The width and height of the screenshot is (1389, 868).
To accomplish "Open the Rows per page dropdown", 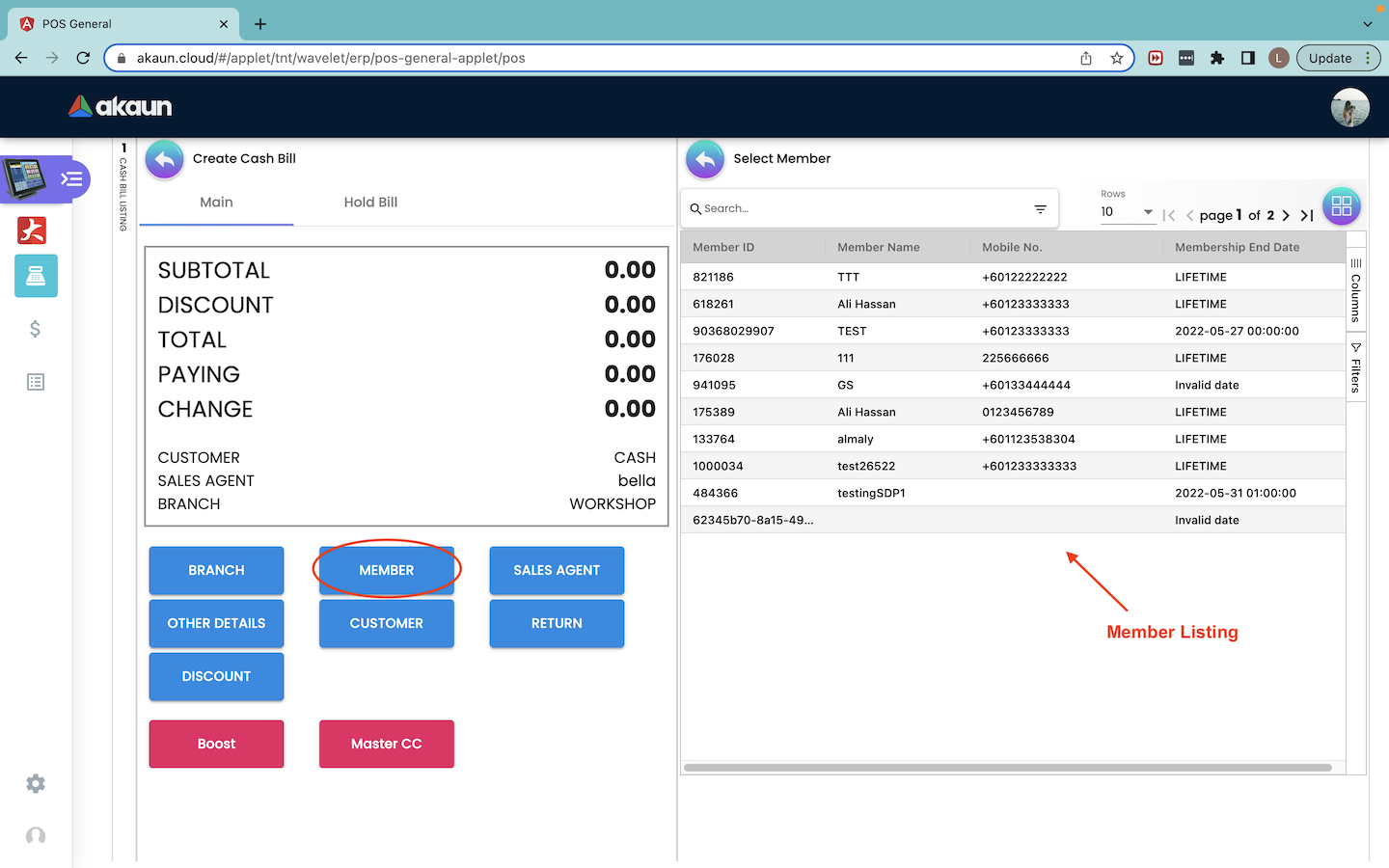I will (x=1127, y=212).
